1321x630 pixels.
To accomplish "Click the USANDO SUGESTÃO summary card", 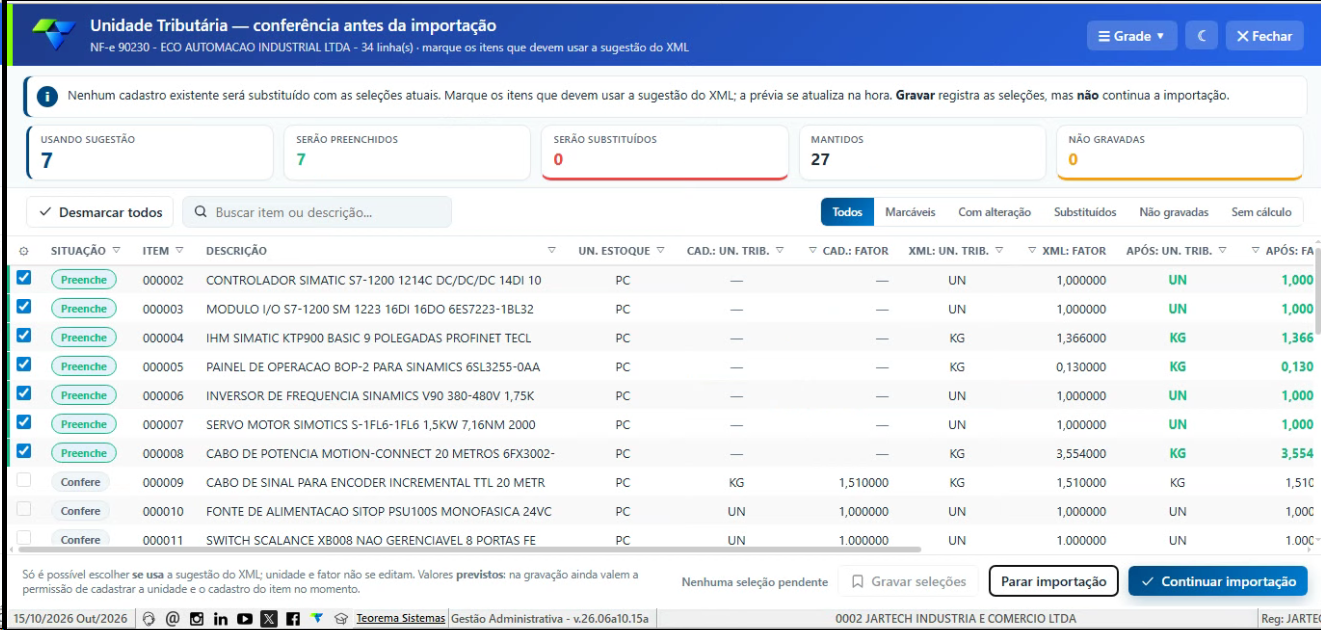I will (150, 153).
